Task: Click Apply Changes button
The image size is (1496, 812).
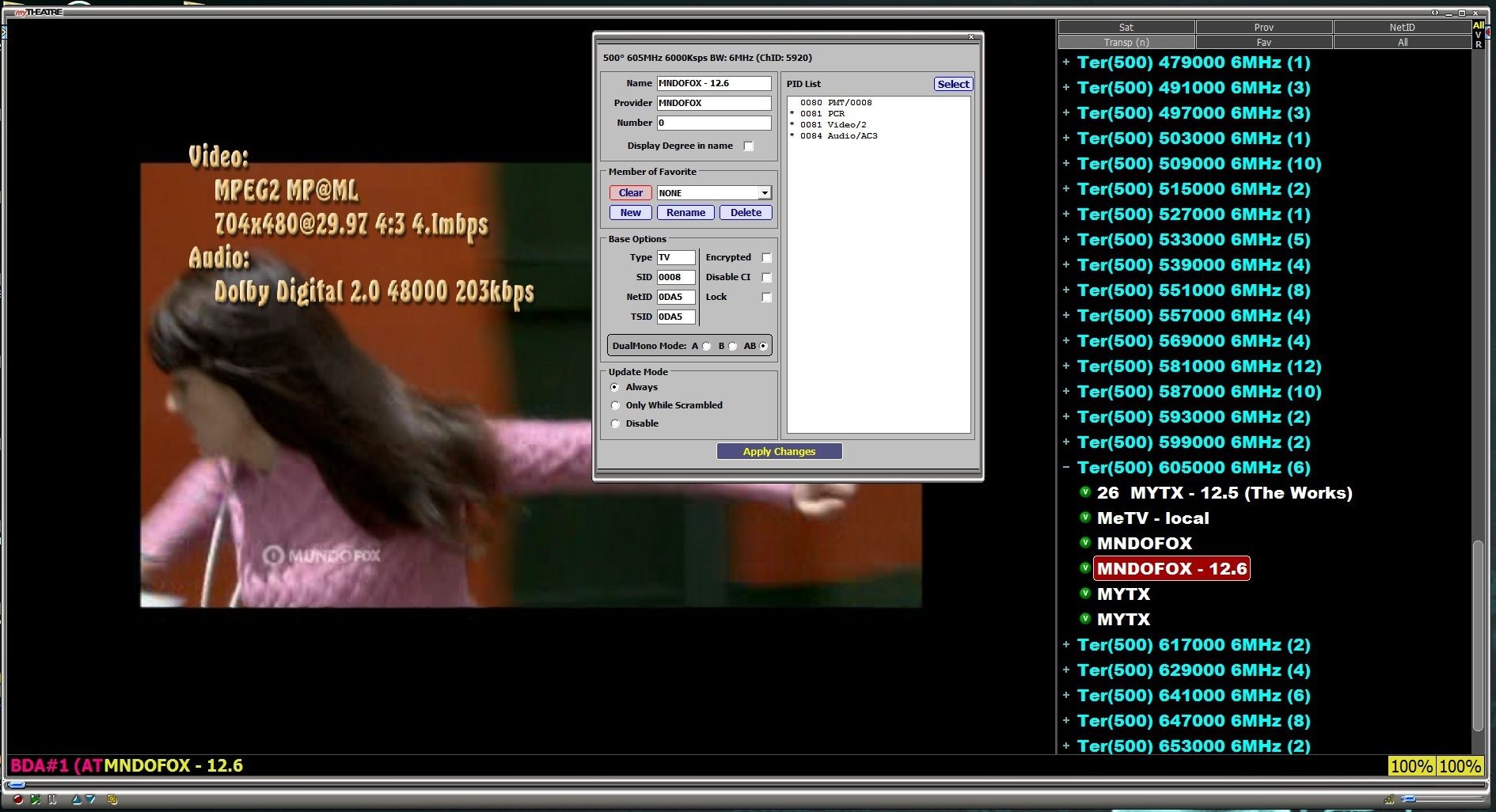Action: (x=779, y=451)
